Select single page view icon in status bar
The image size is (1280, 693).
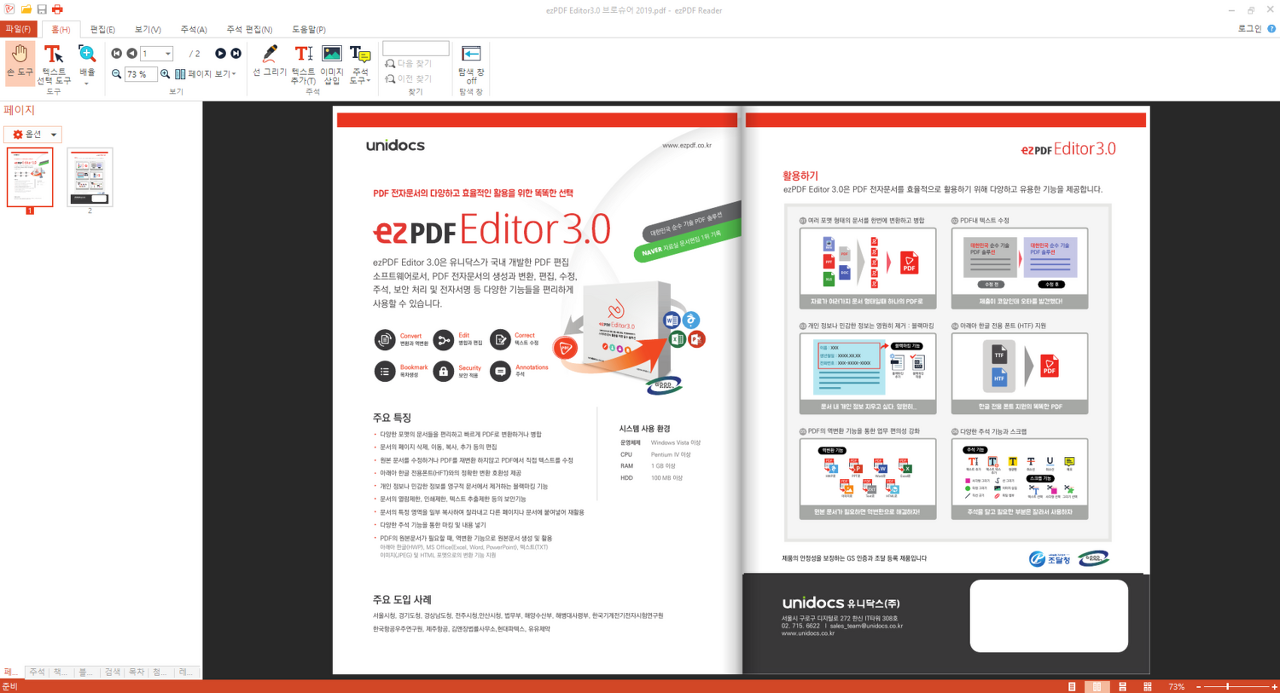click(x=1072, y=687)
